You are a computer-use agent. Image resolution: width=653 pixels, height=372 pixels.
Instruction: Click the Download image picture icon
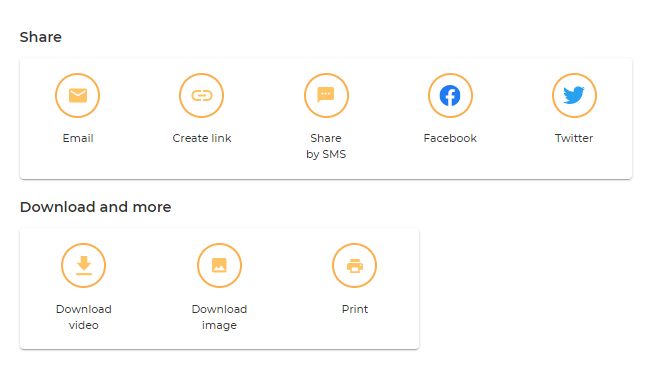click(x=219, y=265)
